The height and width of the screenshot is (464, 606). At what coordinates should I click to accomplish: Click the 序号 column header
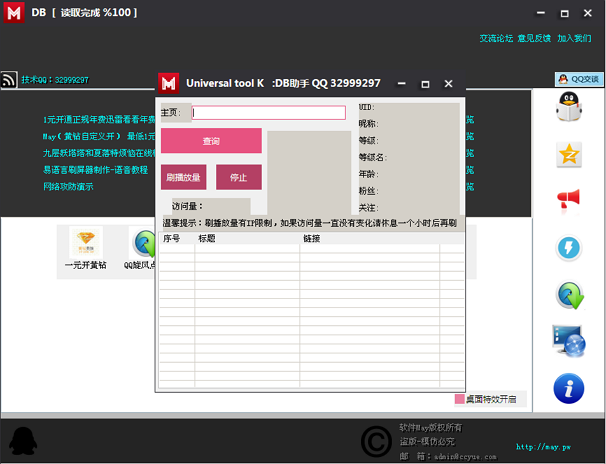point(172,238)
